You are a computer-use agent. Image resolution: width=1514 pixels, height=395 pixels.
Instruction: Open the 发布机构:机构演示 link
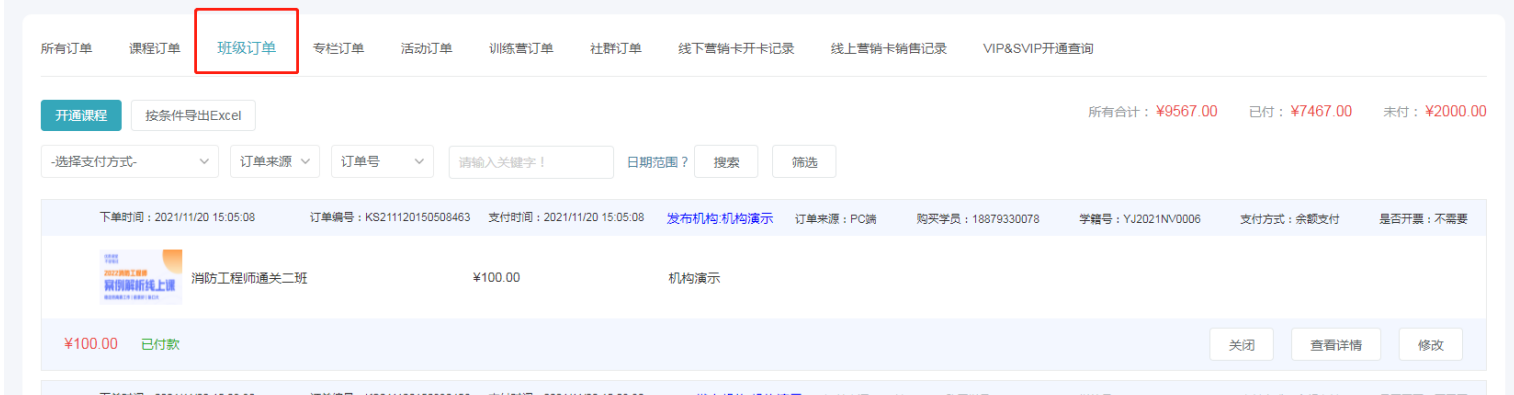pyautogui.click(x=720, y=218)
